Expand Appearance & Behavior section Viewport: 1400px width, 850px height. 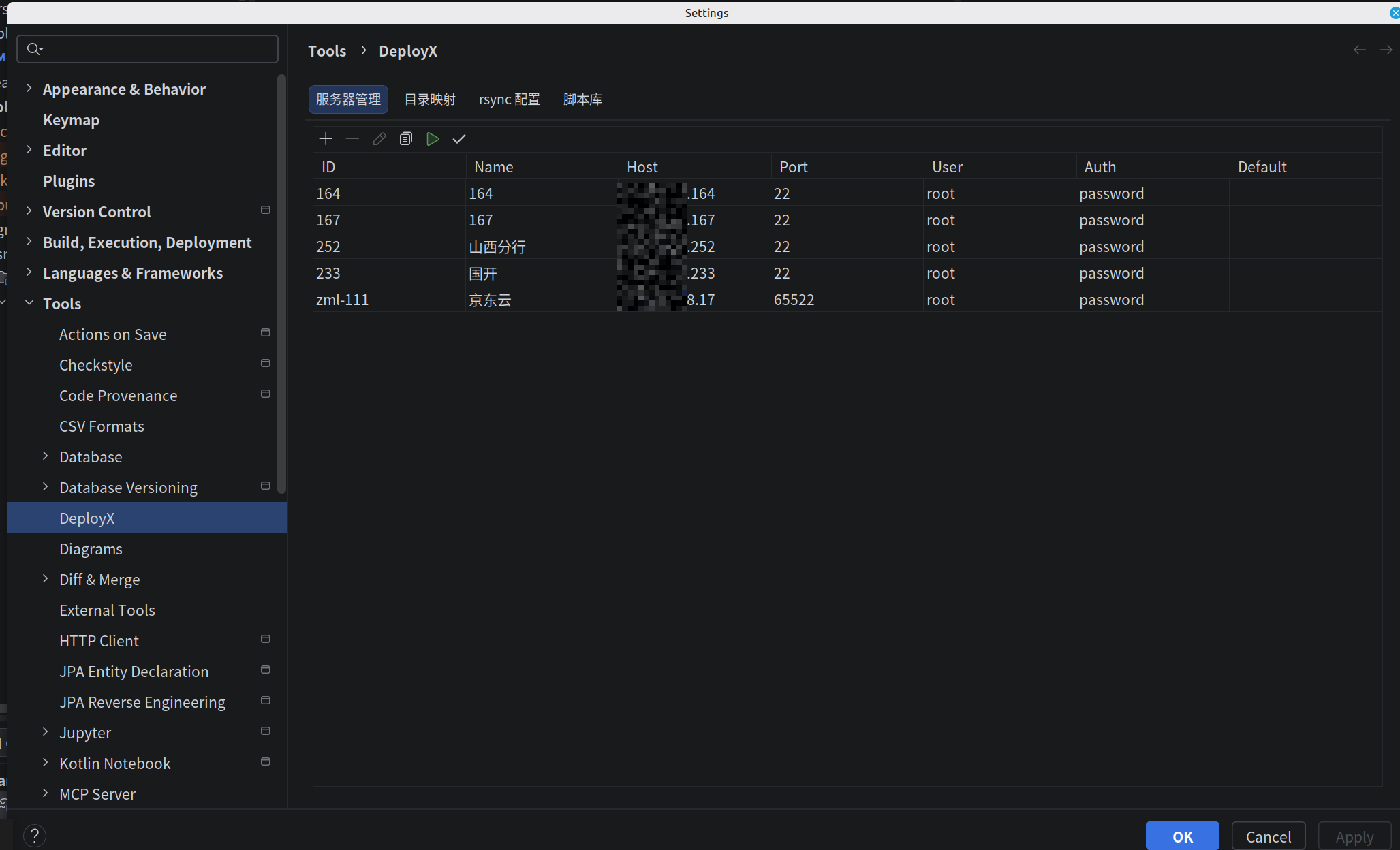point(29,88)
